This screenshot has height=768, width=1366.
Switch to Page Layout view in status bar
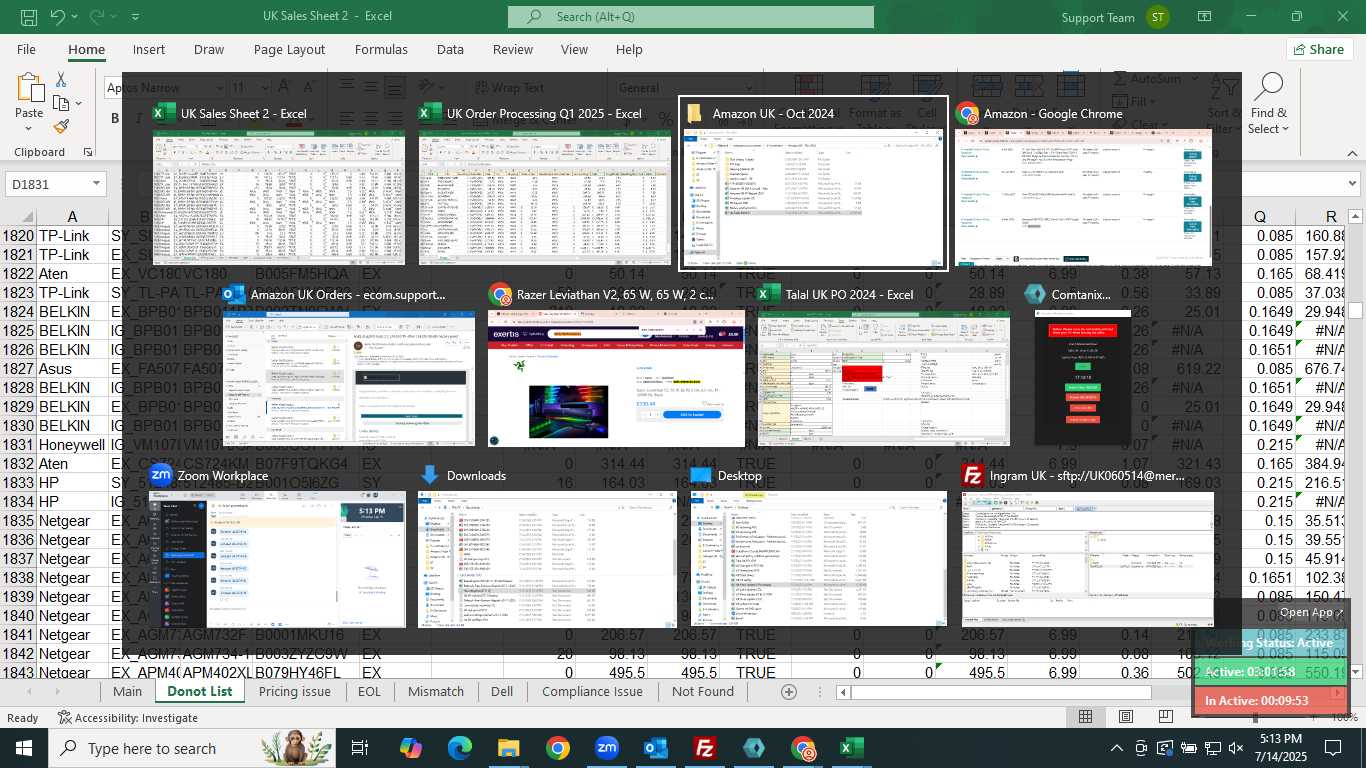1126,717
